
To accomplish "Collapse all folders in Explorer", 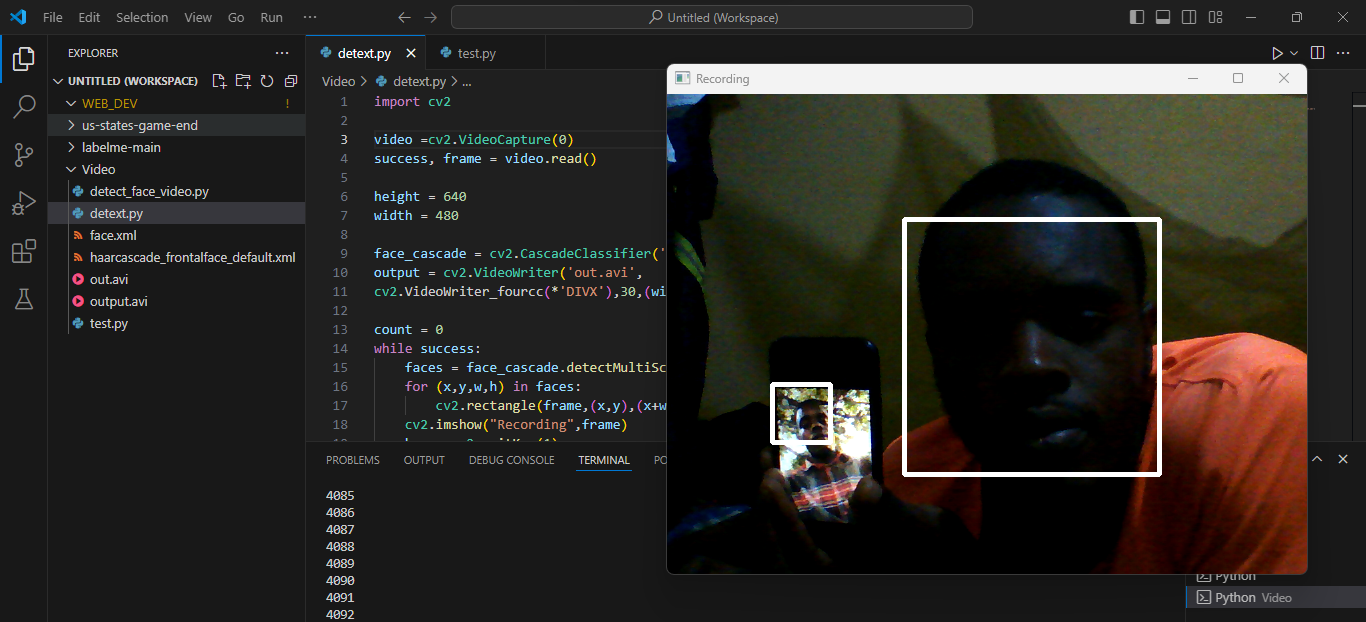I will pyautogui.click(x=291, y=81).
